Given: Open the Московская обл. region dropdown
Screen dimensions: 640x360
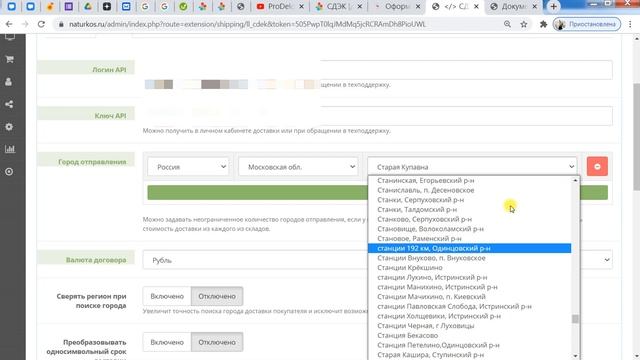Looking at the screenshot, I should click(x=298, y=167).
